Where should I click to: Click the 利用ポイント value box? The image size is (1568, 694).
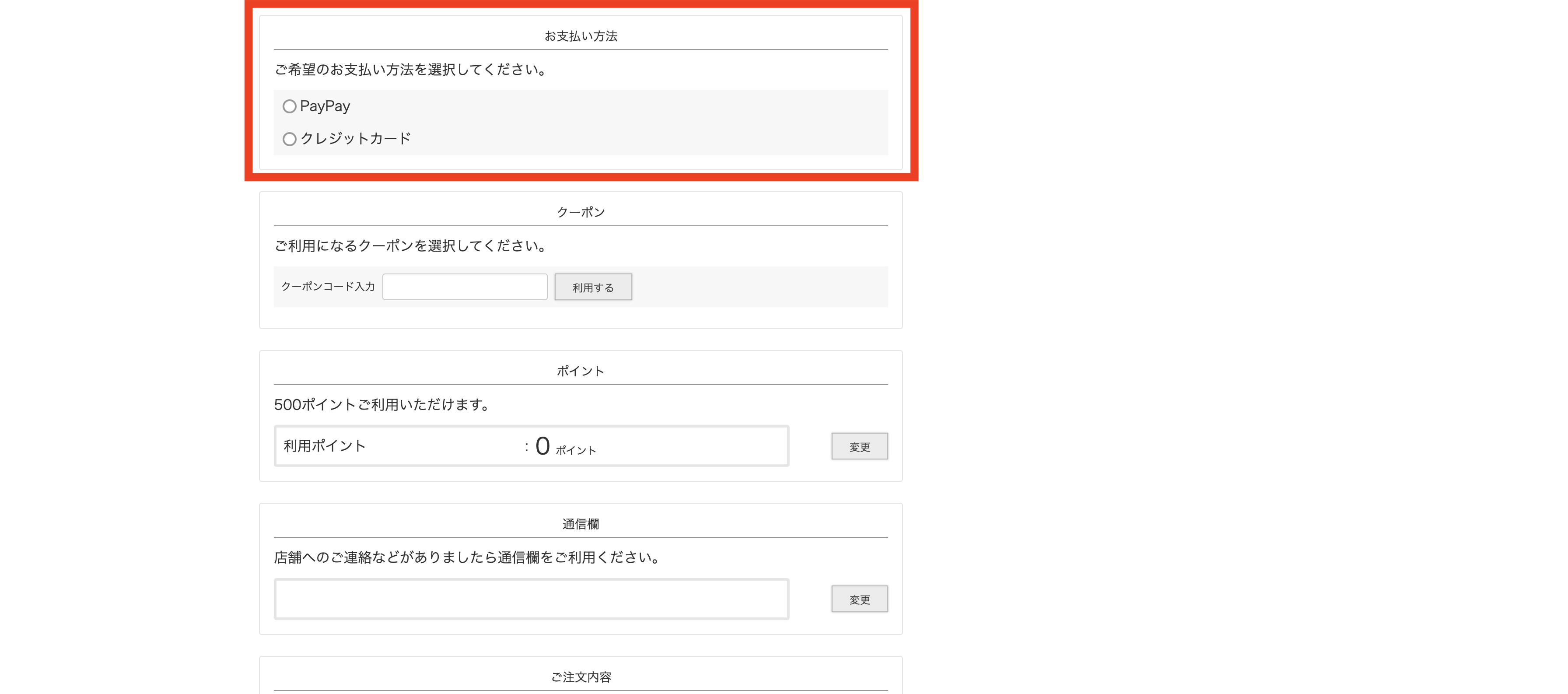(x=532, y=446)
